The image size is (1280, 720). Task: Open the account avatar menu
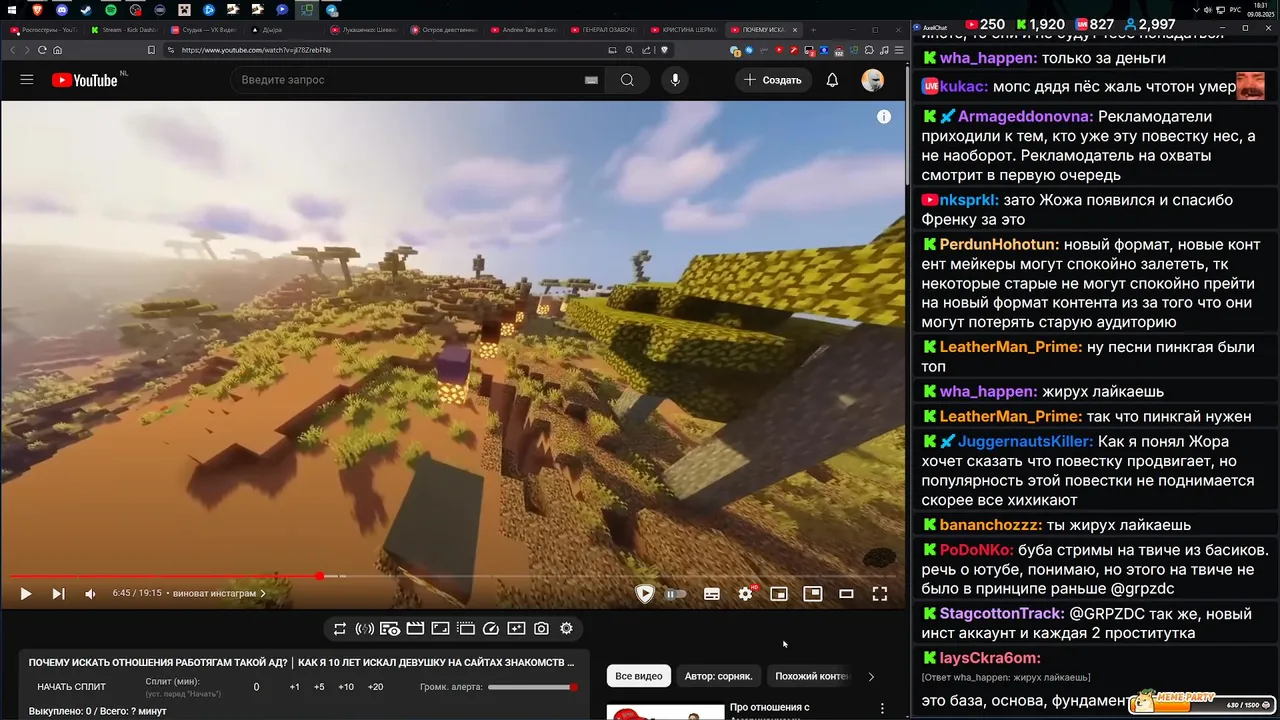[873, 80]
